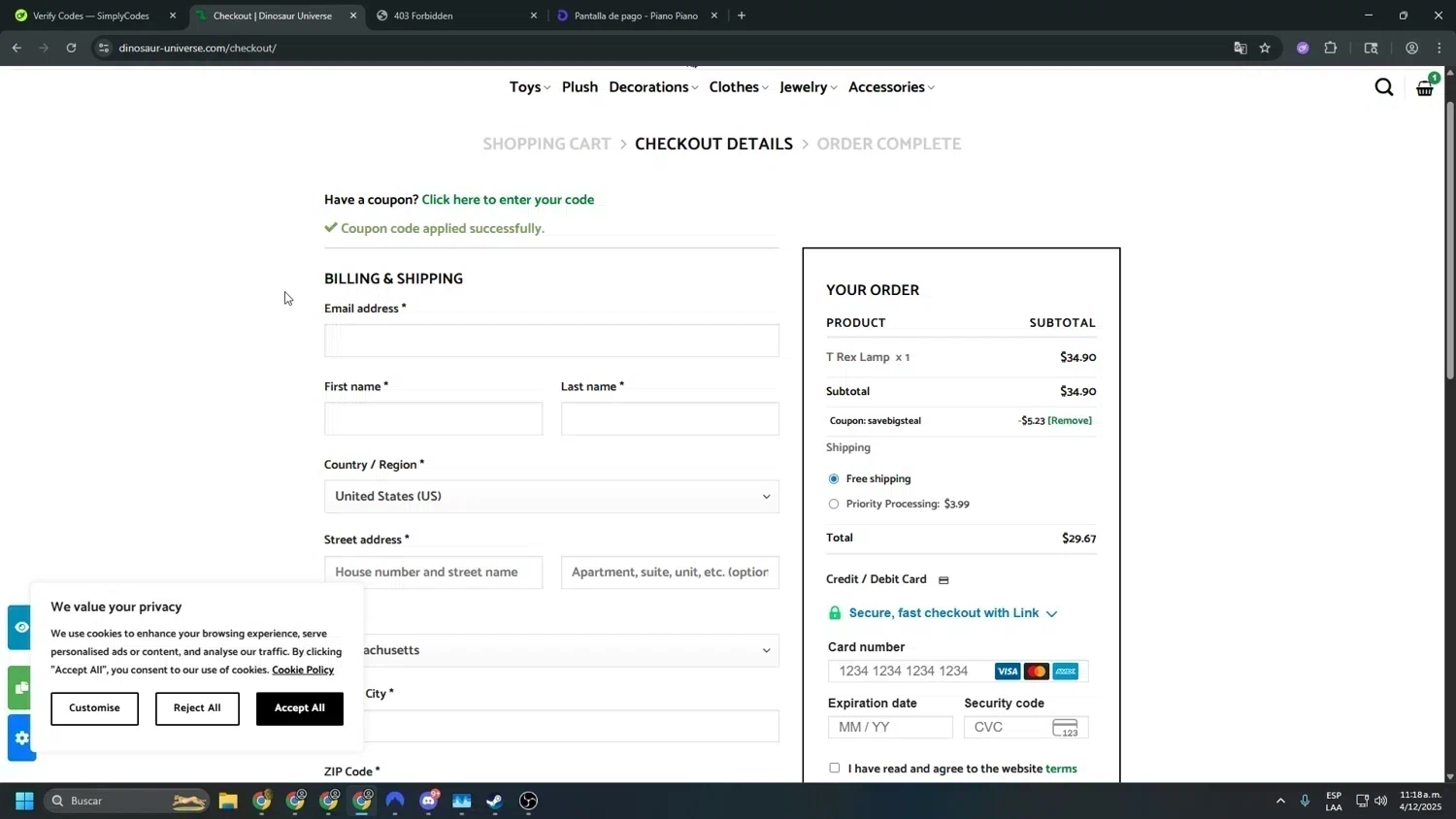This screenshot has width=1456, height=819.
Task: Switch to the 403 Forbidden tab
Action: click(x=456, y=16)
